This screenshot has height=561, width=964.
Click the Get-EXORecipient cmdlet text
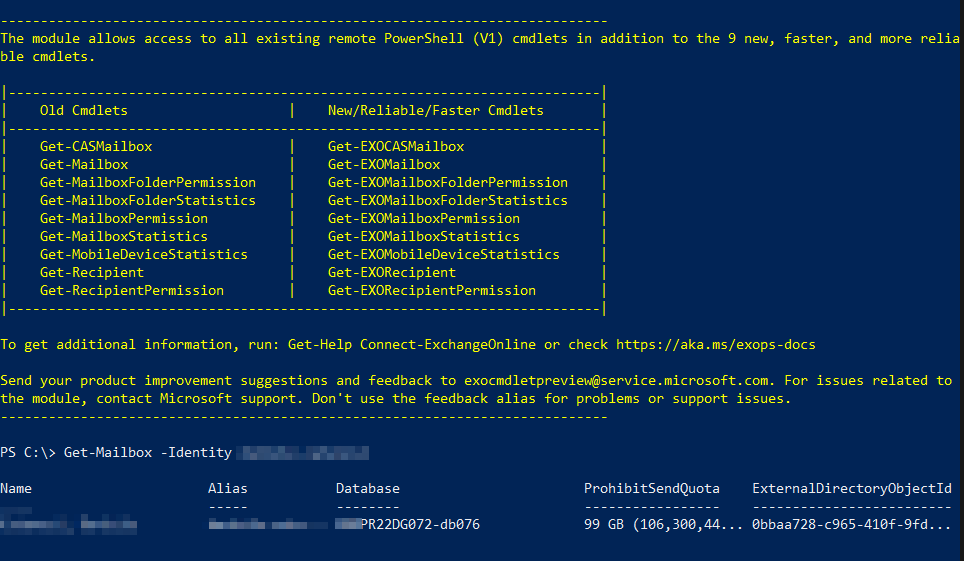click(392, 273)
